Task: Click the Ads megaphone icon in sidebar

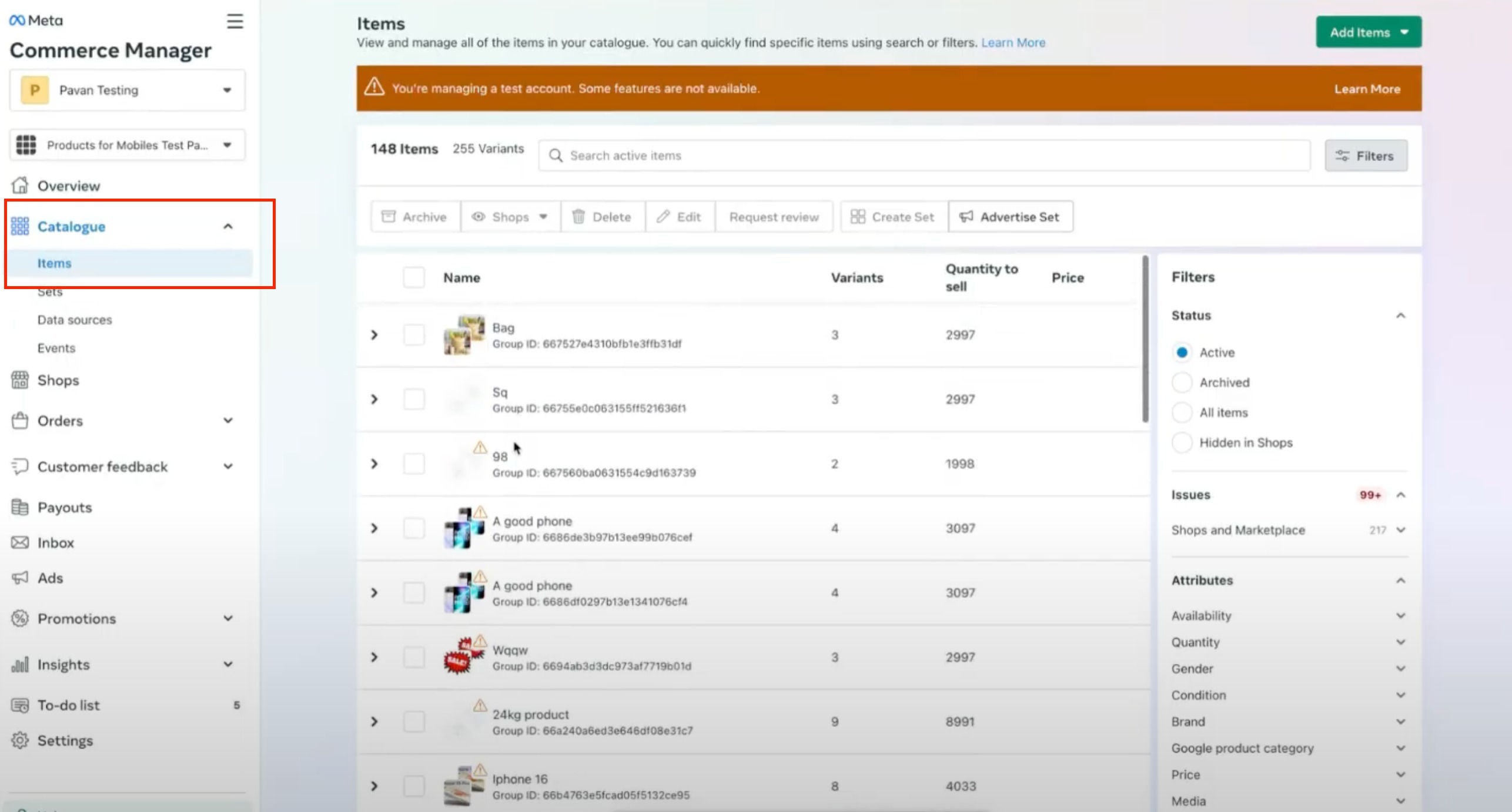Action: (20, 578)
